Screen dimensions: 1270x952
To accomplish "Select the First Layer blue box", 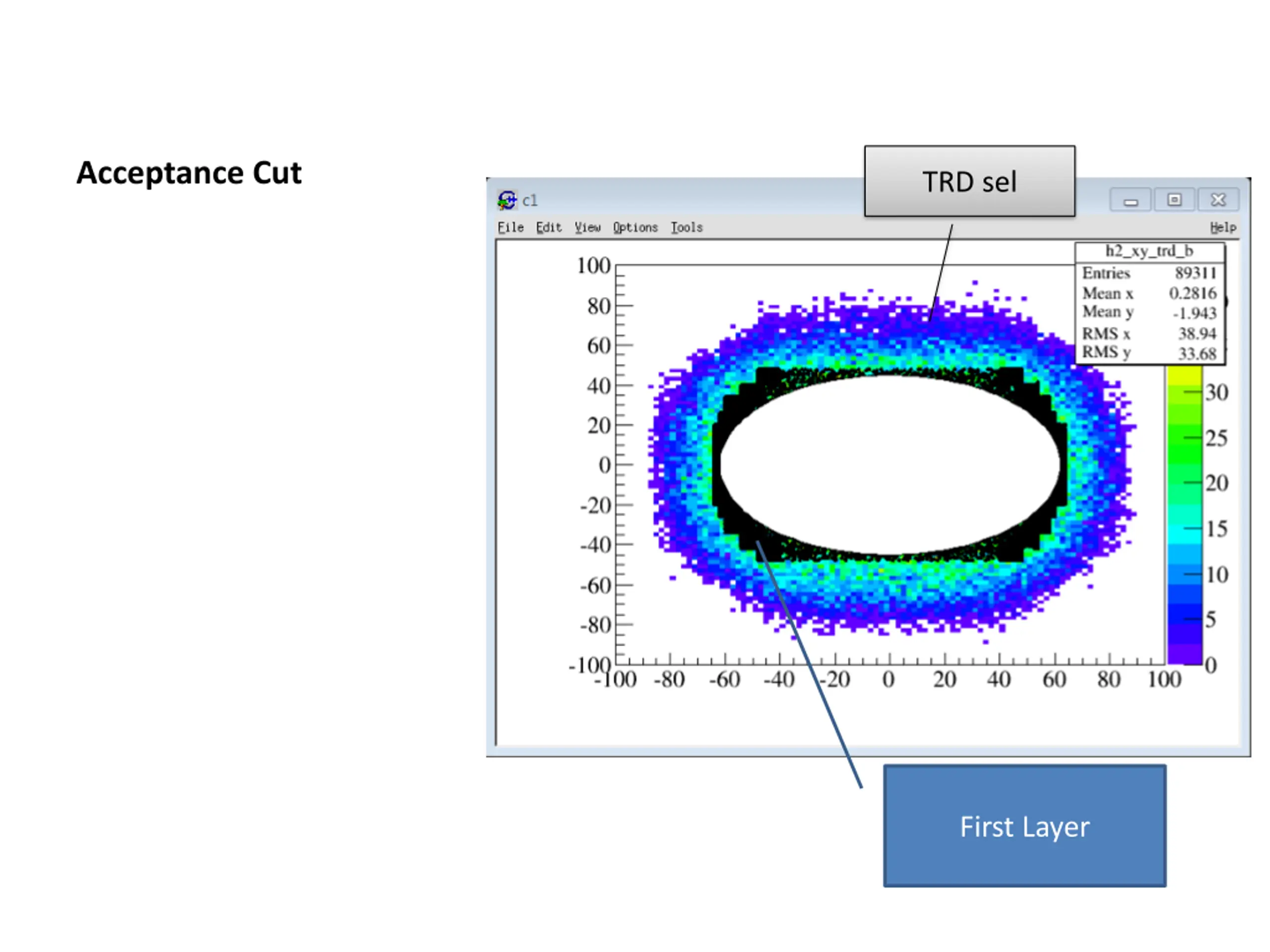I will coord(1025,826).
